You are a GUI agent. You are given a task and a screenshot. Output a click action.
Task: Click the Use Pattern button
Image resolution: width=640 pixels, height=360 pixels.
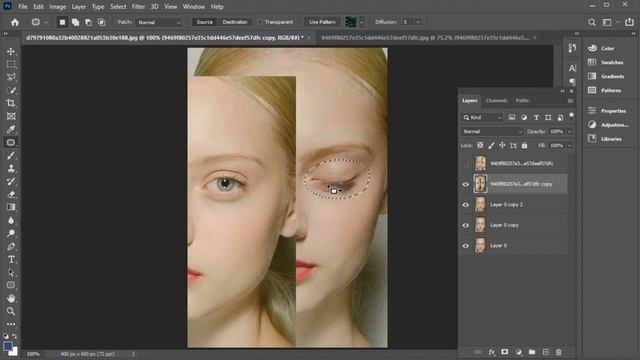pos(322,22)
